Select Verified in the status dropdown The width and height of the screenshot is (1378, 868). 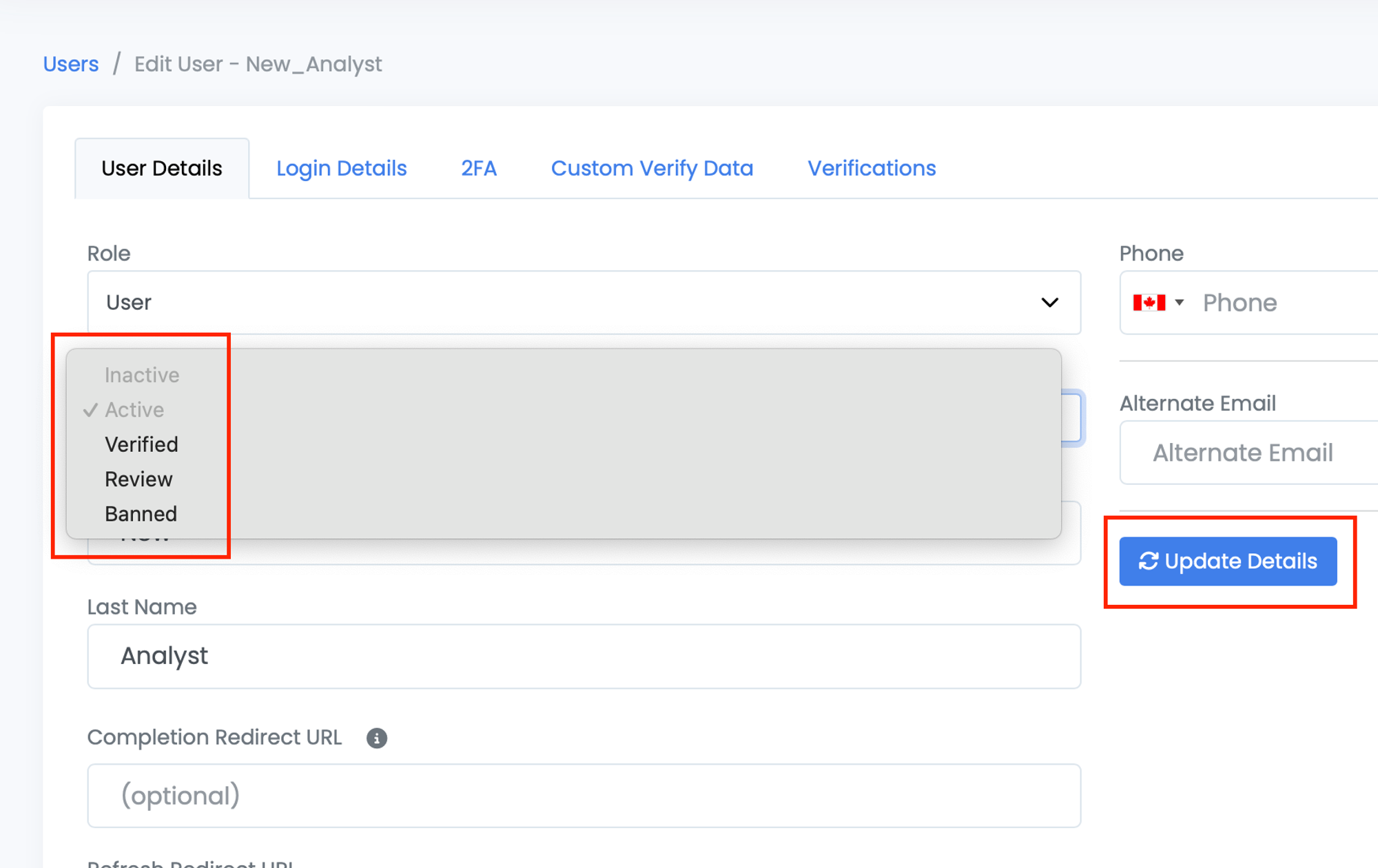(x=141, y=444)
